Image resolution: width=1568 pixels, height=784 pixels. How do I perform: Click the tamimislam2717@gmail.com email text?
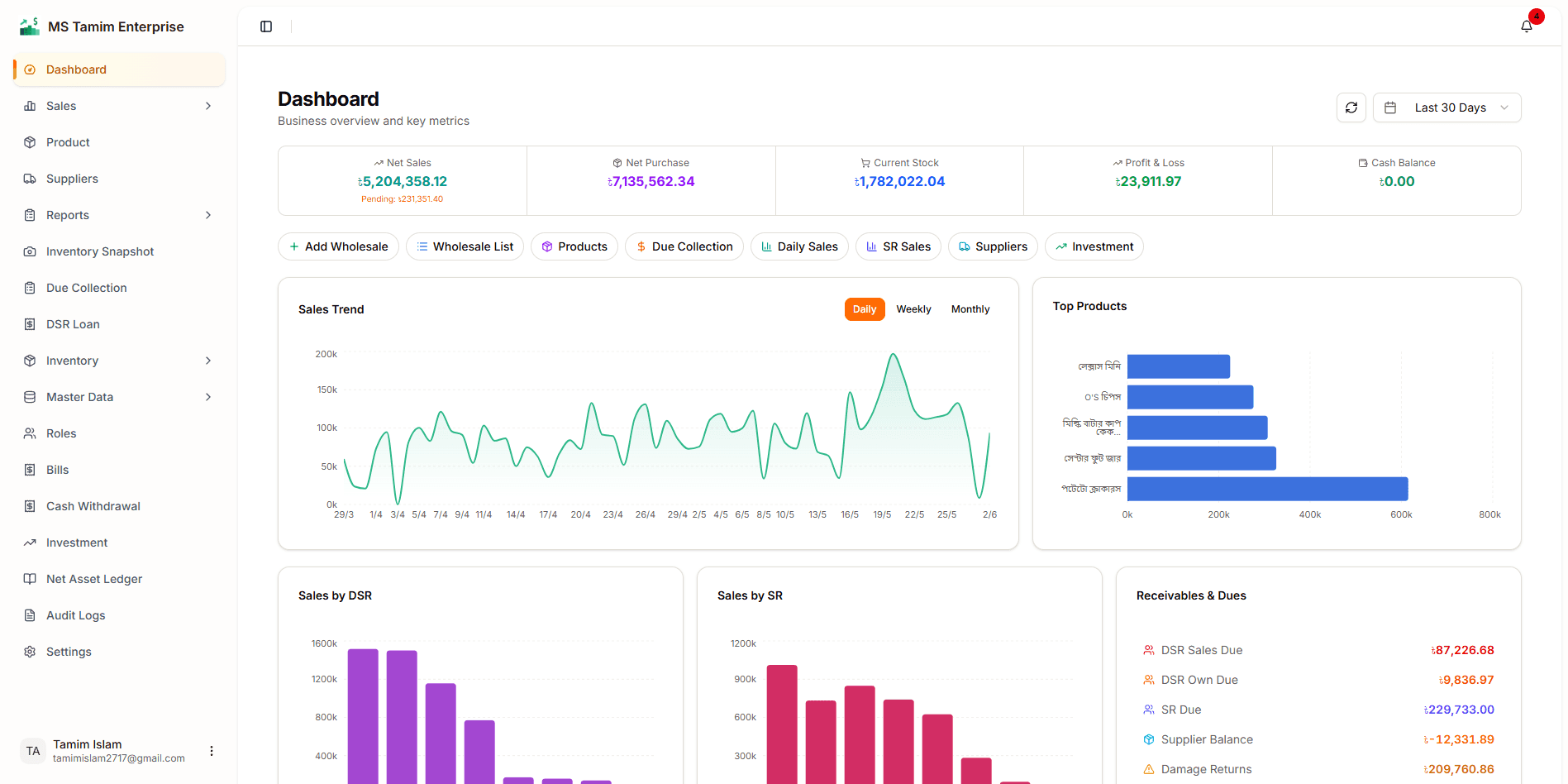(x=119, y=758)
